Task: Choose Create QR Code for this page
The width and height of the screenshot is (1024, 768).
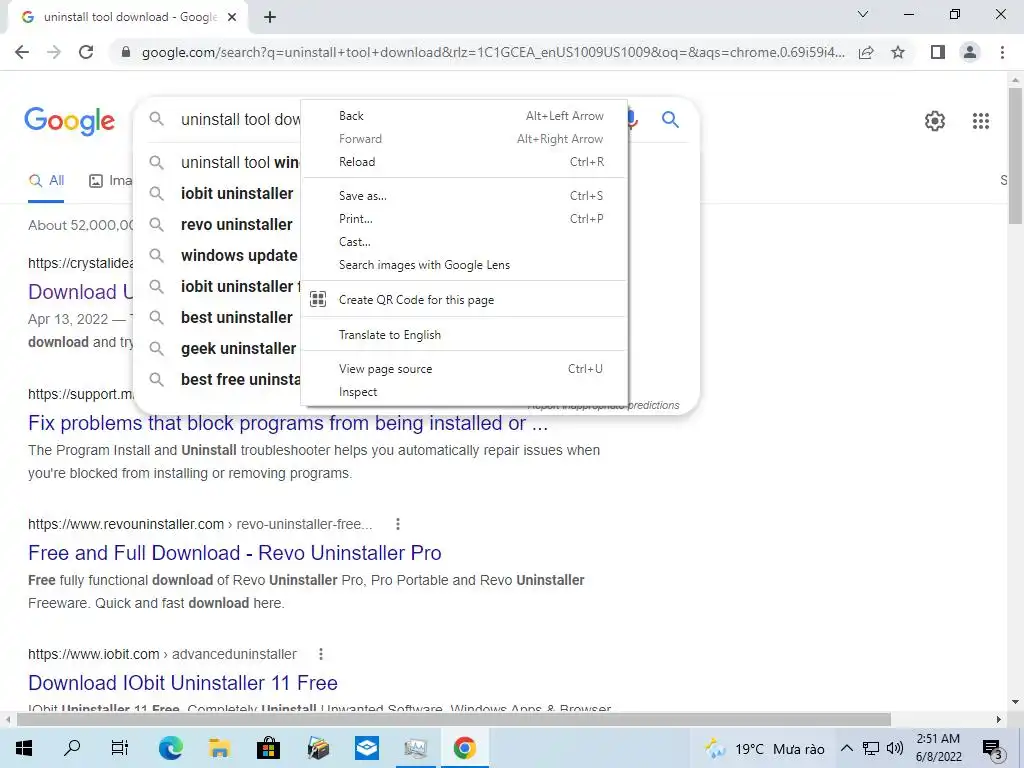Action: (464, 300)
